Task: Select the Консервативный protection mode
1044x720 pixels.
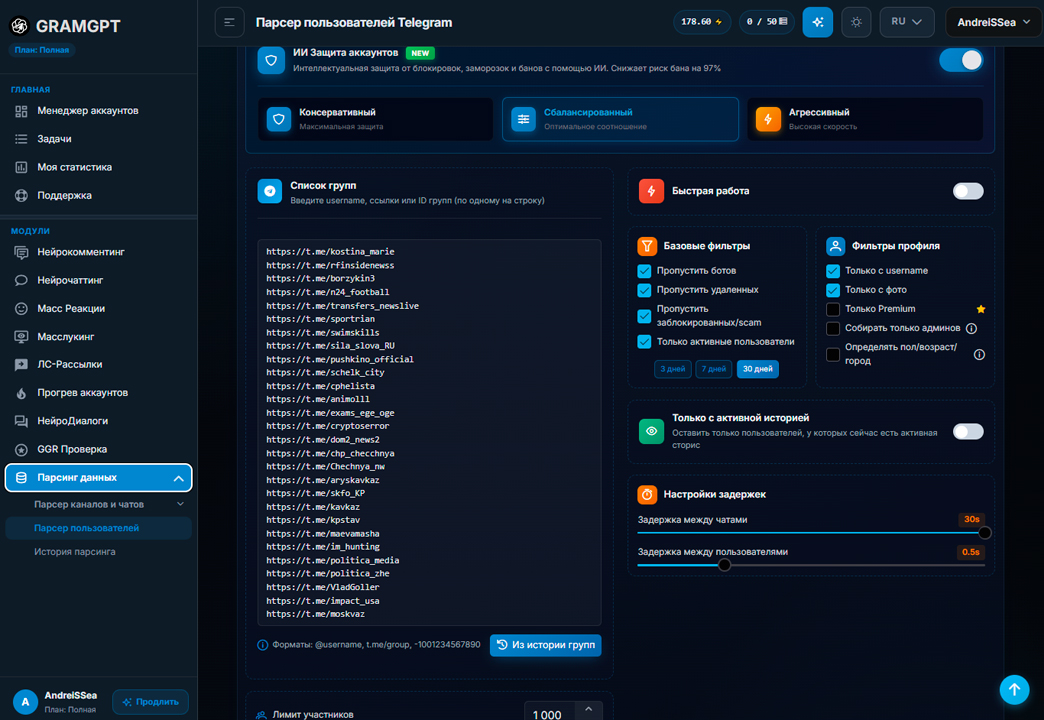Action: (x=376, y=119)
